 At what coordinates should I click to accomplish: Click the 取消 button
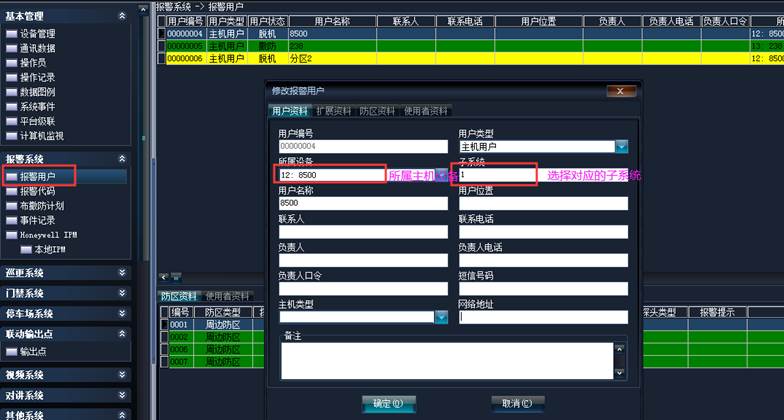click(x=517, y=403)
